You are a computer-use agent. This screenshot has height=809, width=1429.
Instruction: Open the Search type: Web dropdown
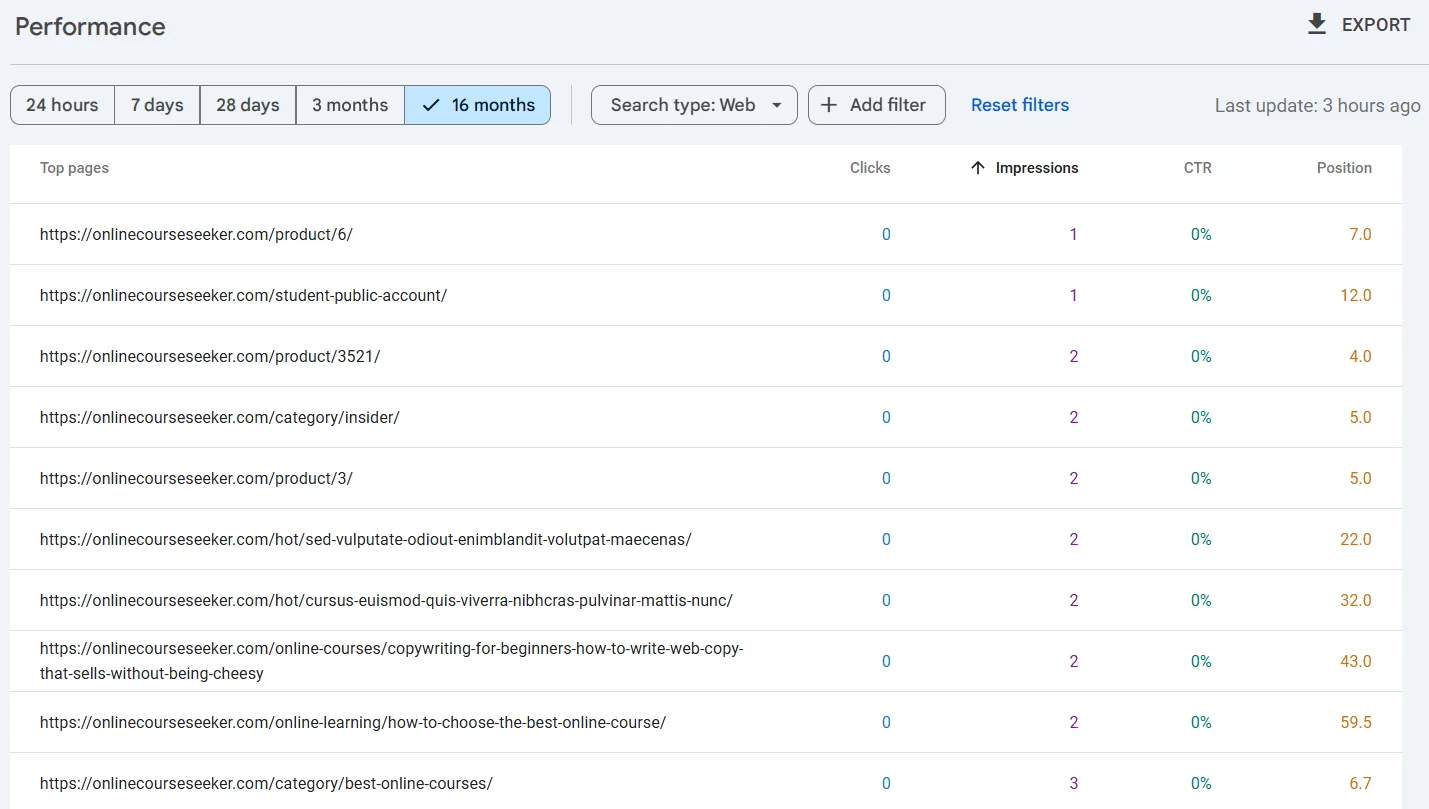pos(683,105)
